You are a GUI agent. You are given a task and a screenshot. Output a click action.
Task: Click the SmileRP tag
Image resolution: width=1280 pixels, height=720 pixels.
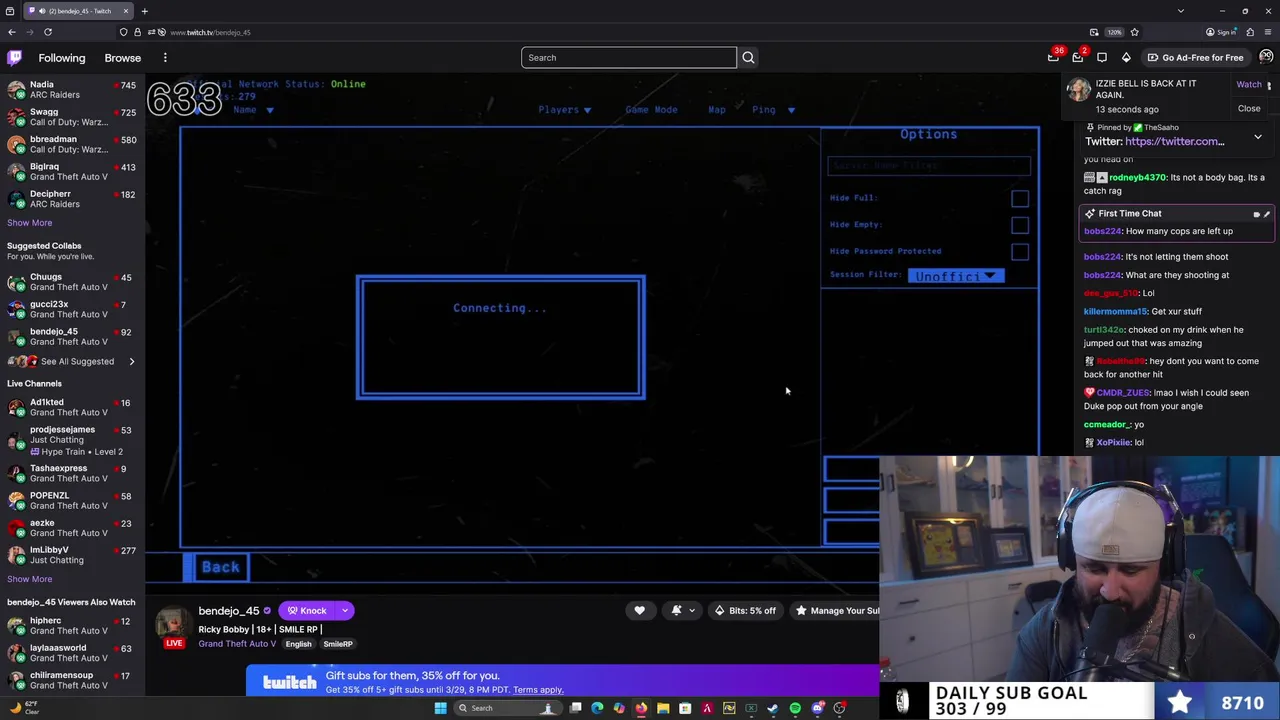[x=337, y=644]
